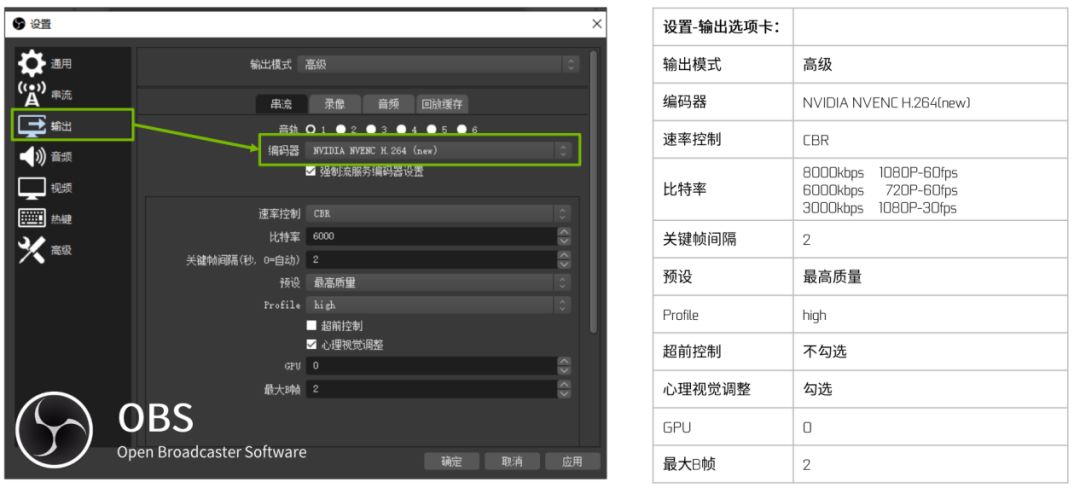Open the Hotkeys (热键) keyboard icon
This screenshot has height=494, width=1080.
pos(31,218)
